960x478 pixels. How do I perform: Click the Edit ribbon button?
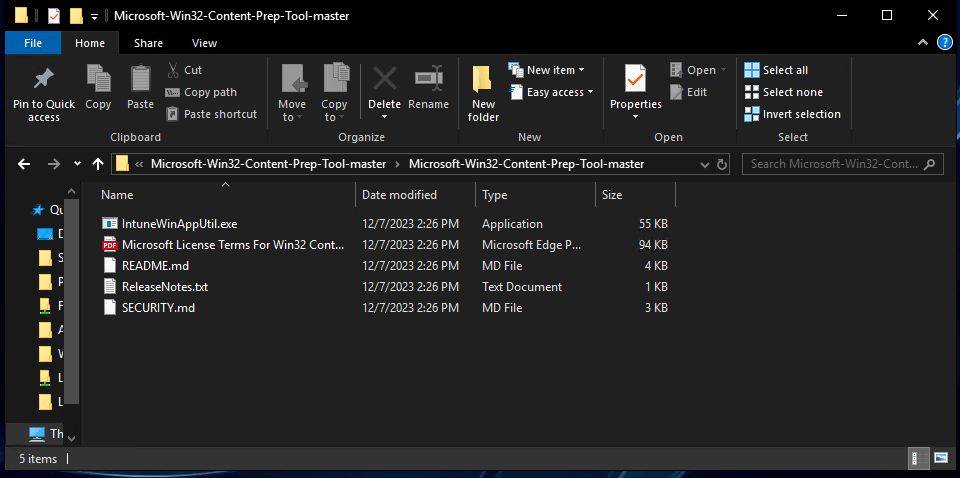click(x=689, y=92)
